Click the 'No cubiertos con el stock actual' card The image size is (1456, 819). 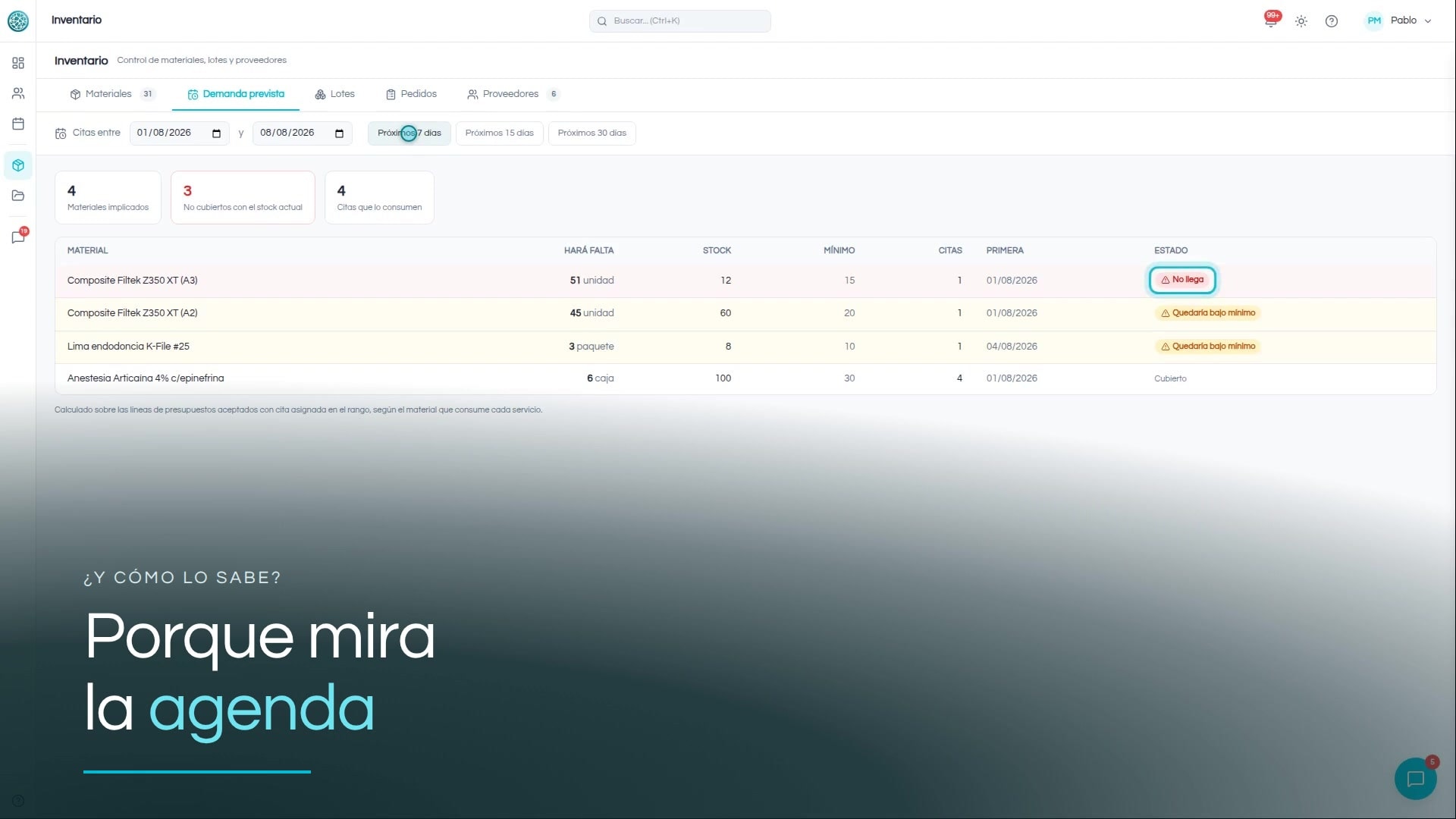(x=243, y=197)
